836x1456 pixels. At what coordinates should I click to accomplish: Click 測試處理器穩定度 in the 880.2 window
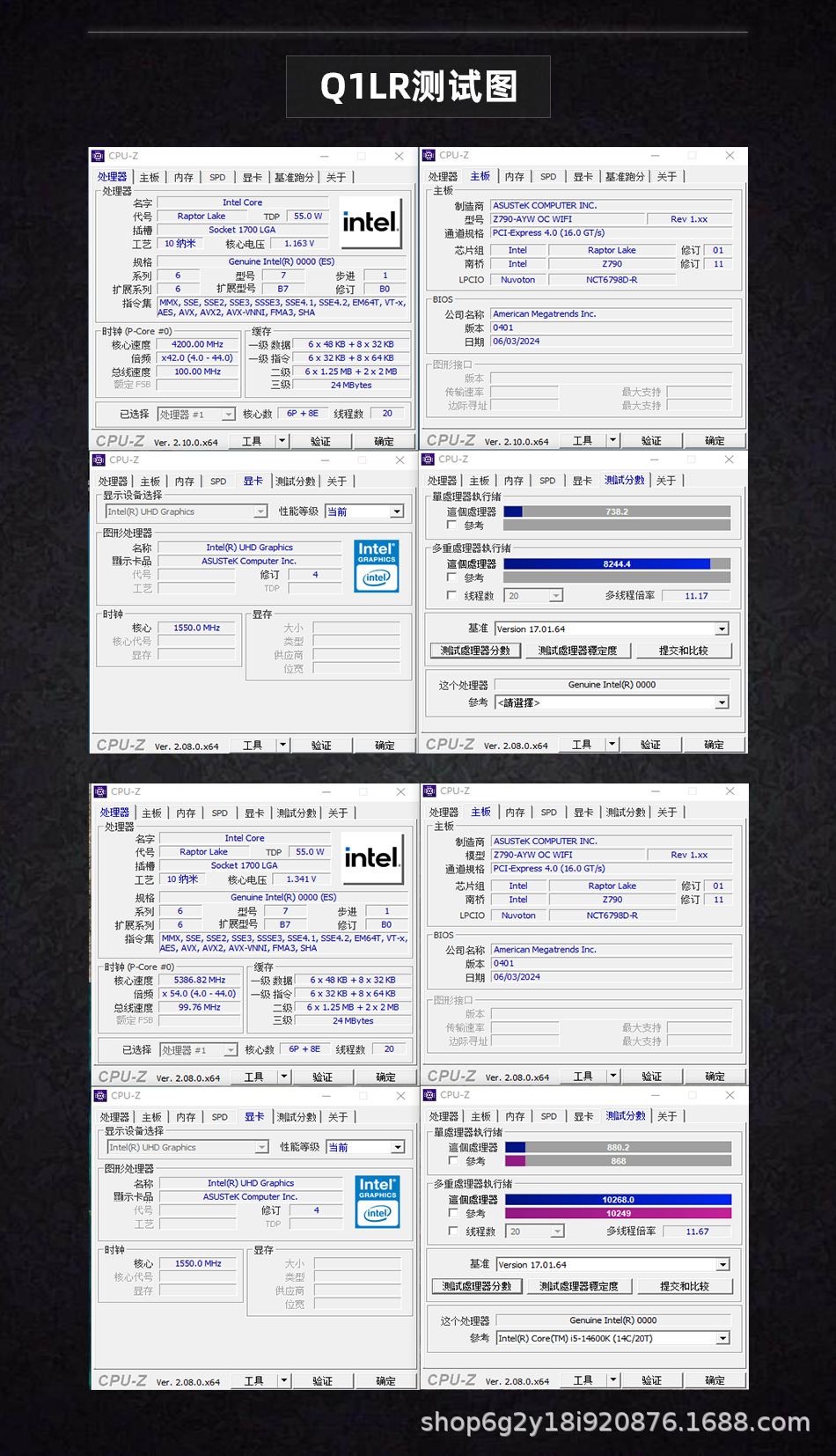(x=578, y=1285)
